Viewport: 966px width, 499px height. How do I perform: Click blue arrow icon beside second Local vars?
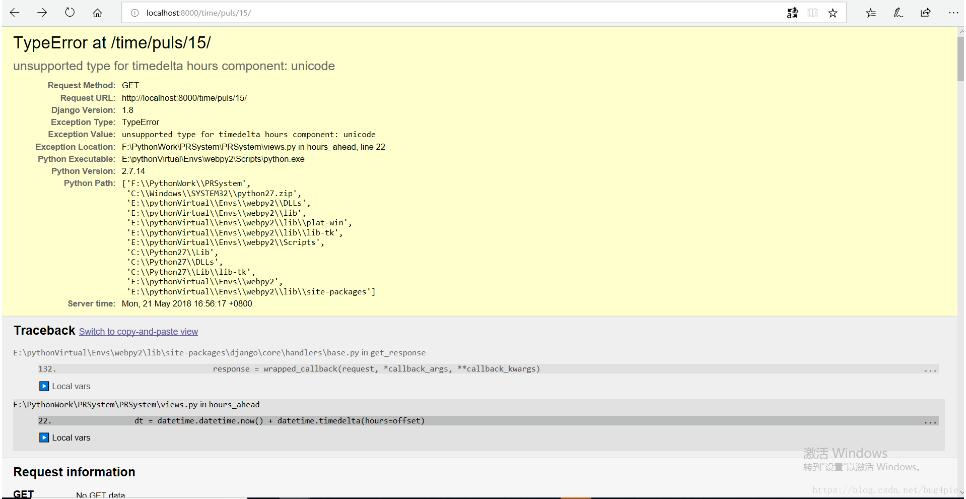point(44,437)
